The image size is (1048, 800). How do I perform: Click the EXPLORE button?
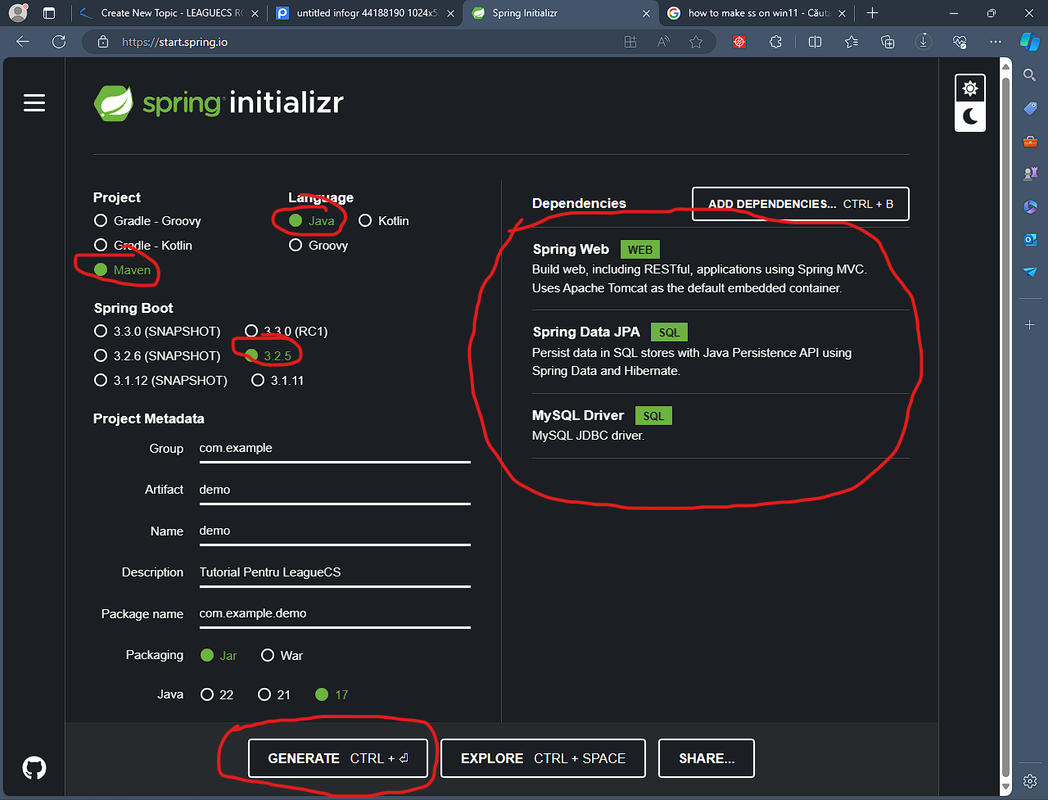coord(543,758)
